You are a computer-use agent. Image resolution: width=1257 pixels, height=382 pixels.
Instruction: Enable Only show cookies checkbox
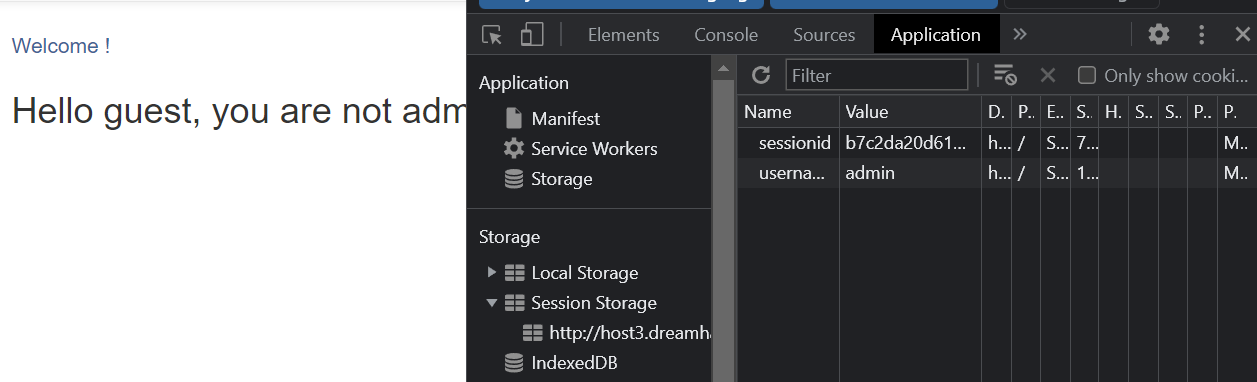click(x=1087, y=75)
